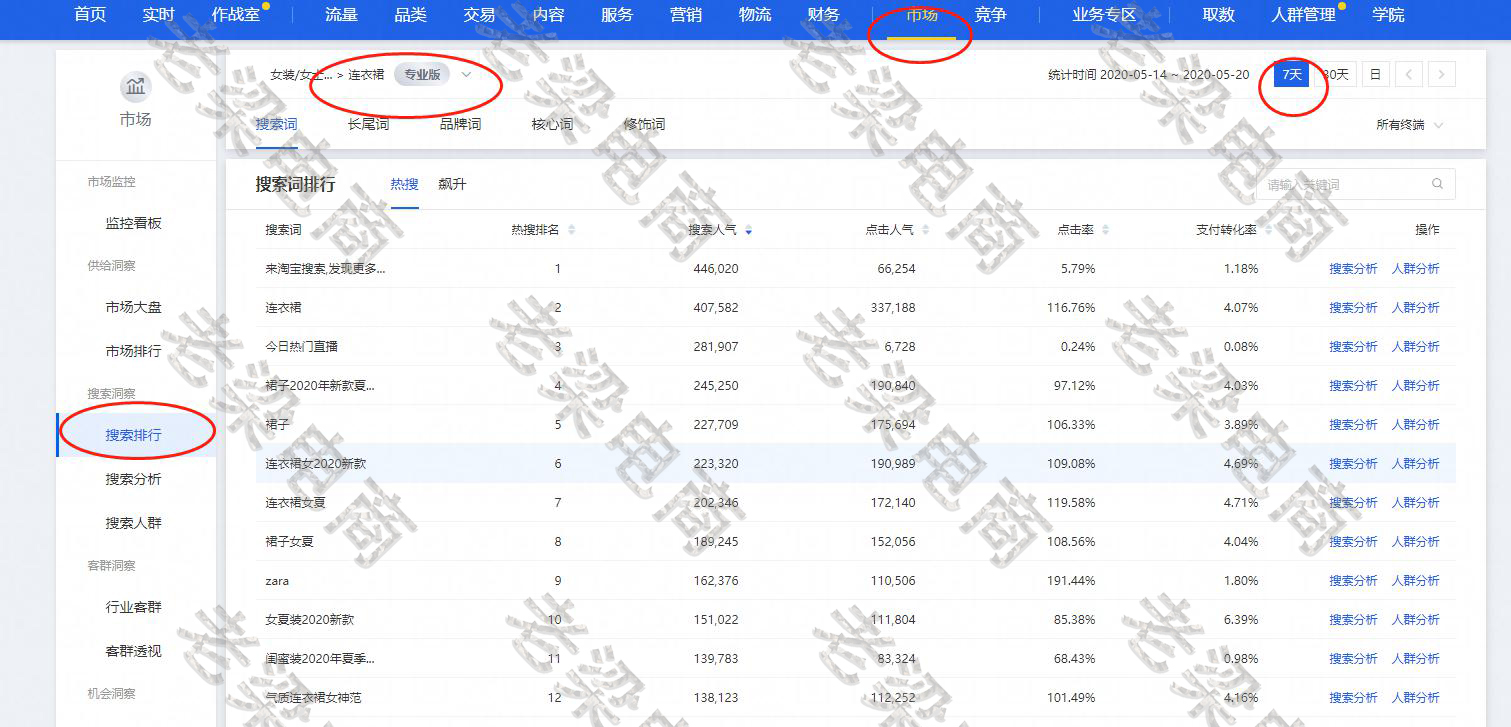
Task: Sort by 点击人气 column sort arrows
Action: coord(925,230)
